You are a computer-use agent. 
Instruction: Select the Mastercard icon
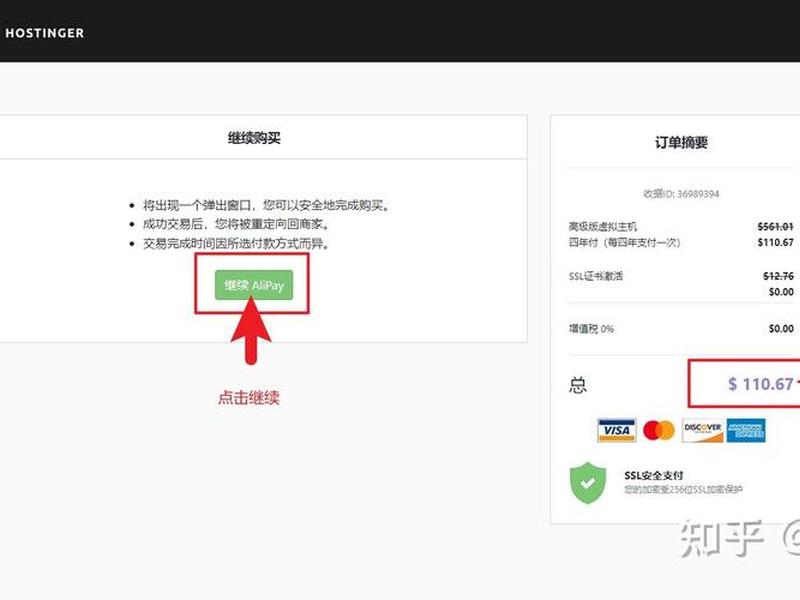pos(659,430)
